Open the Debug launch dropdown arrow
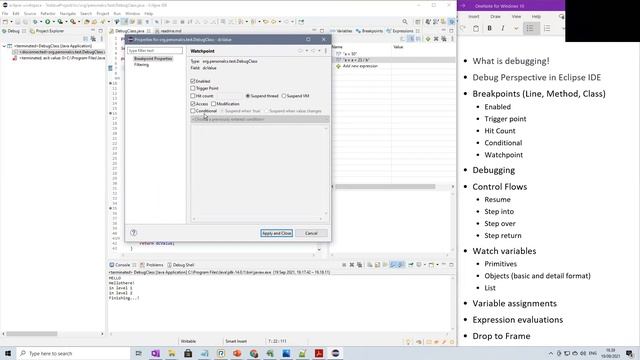The image size is (640, 360). click(x=41, y=22)
